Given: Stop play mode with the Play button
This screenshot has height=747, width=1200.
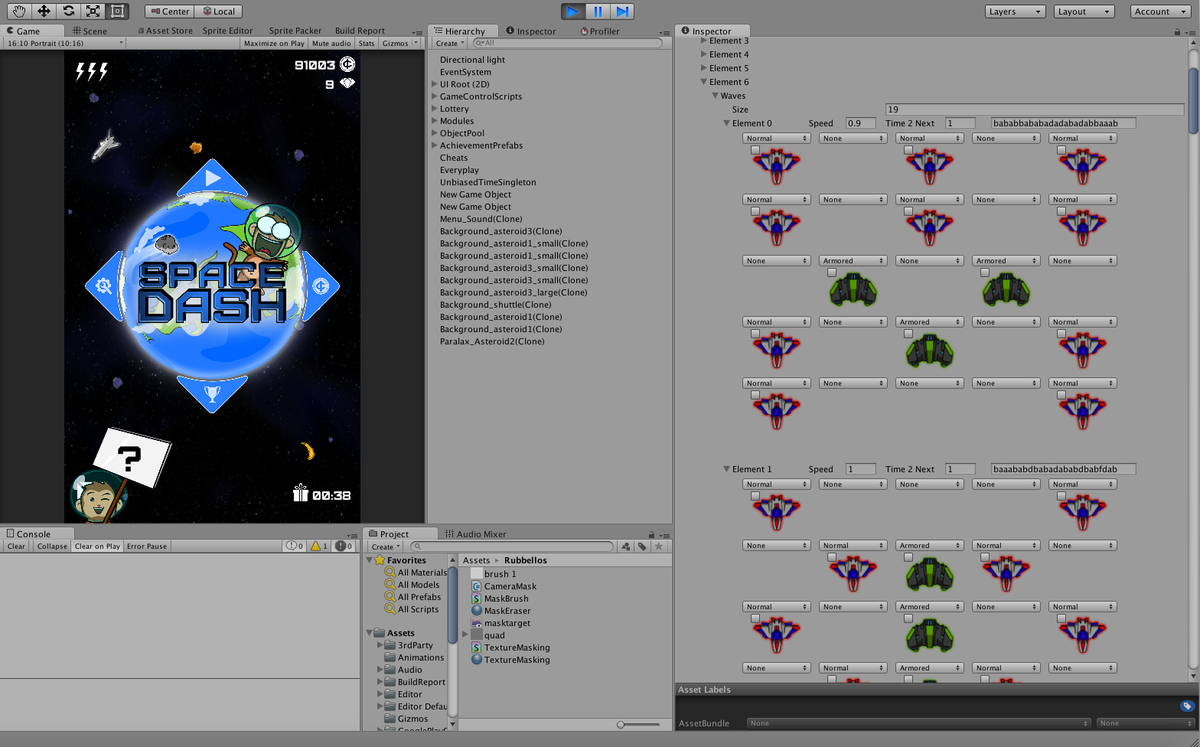Looking at the screenshot, I should click(572, 11).
